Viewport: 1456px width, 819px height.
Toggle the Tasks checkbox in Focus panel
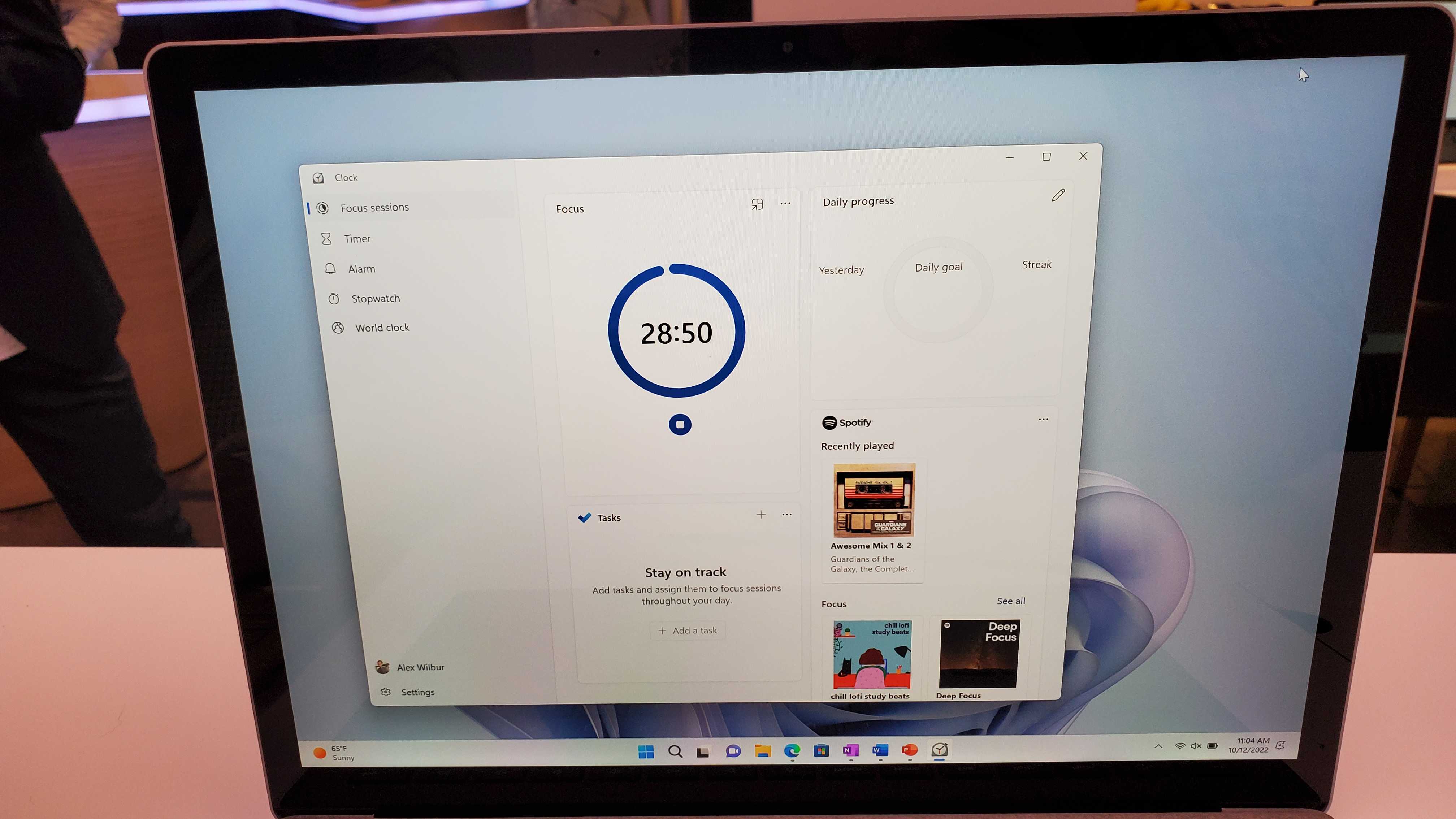(583, 517)
